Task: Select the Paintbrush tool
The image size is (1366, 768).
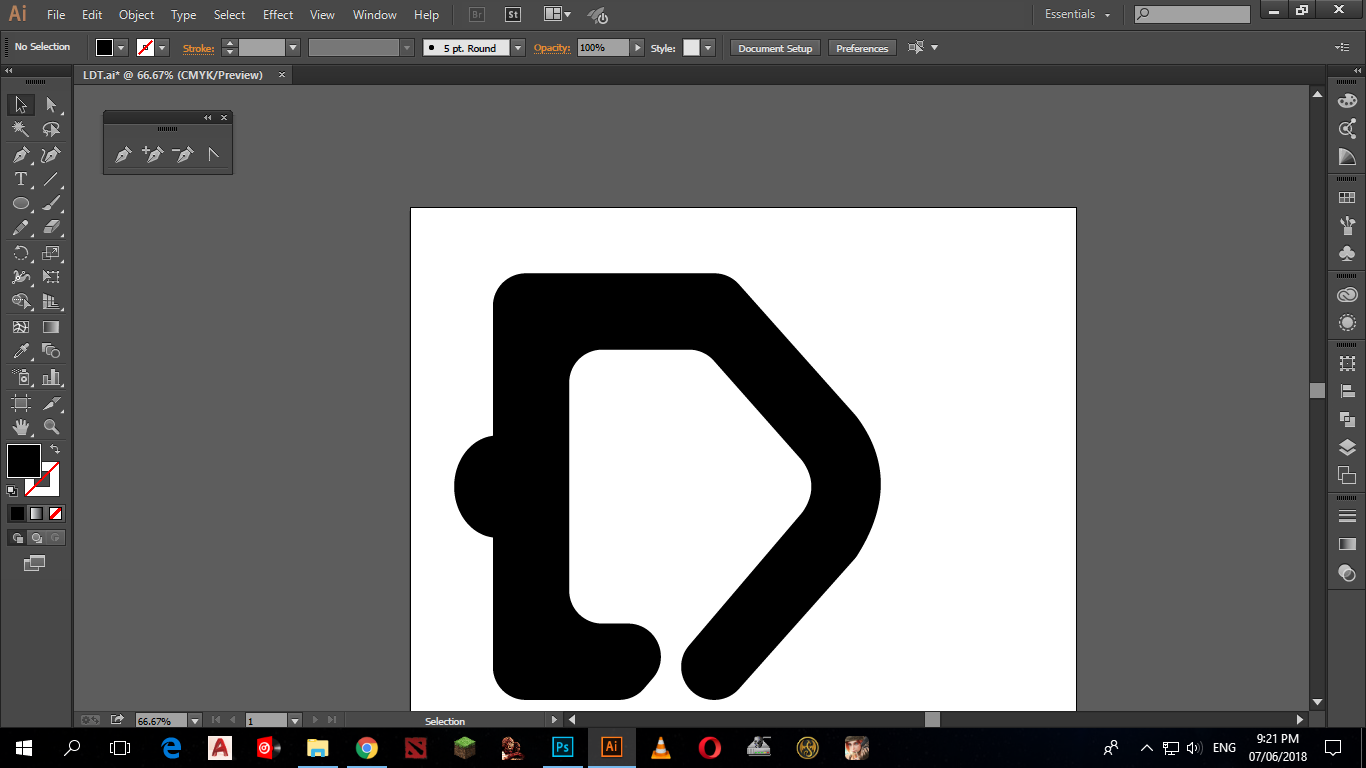Action: [x=51, y=204]
